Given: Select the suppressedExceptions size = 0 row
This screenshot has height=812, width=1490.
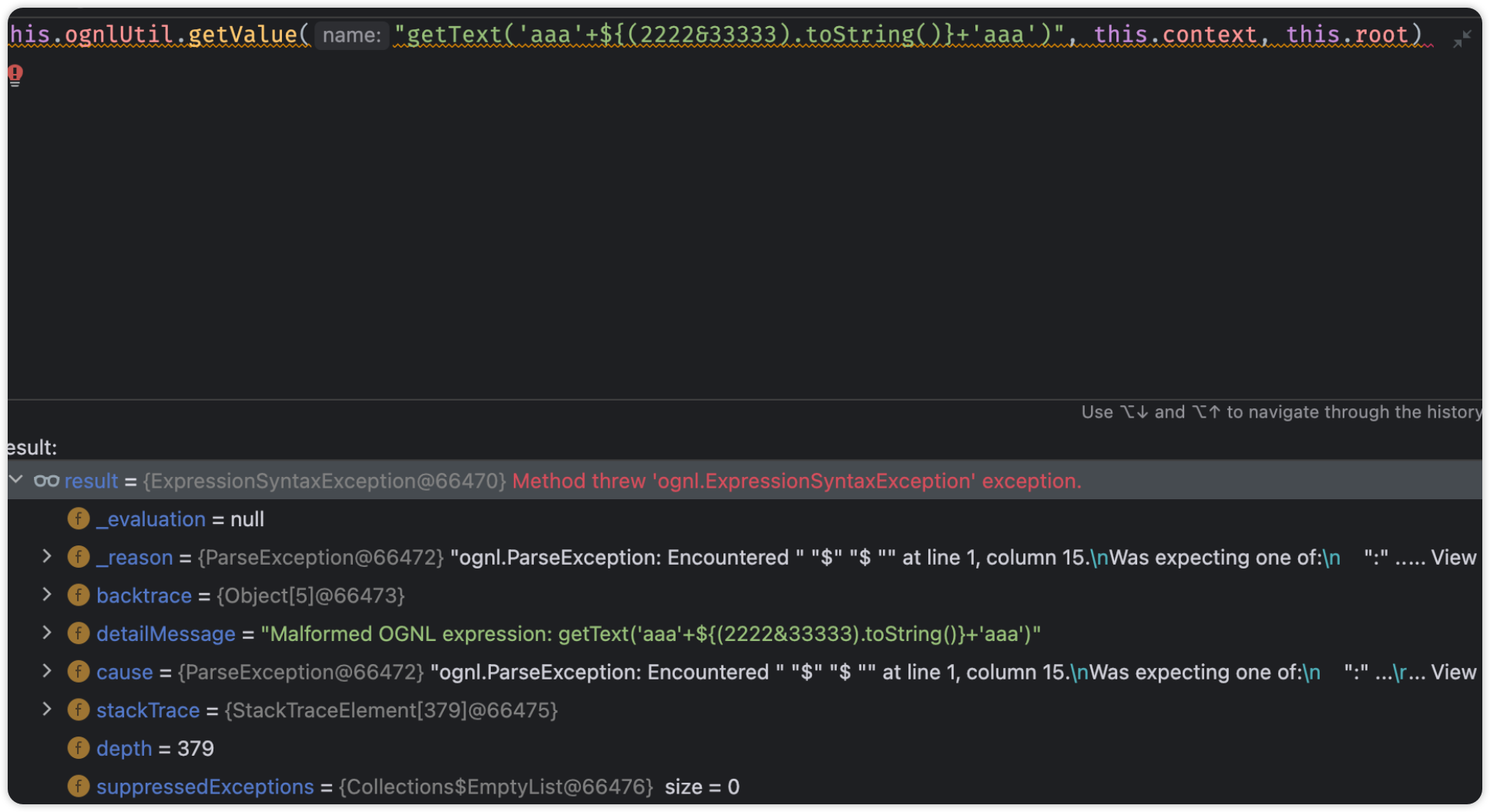Looking at the screenshot, I should click(744, 787).
